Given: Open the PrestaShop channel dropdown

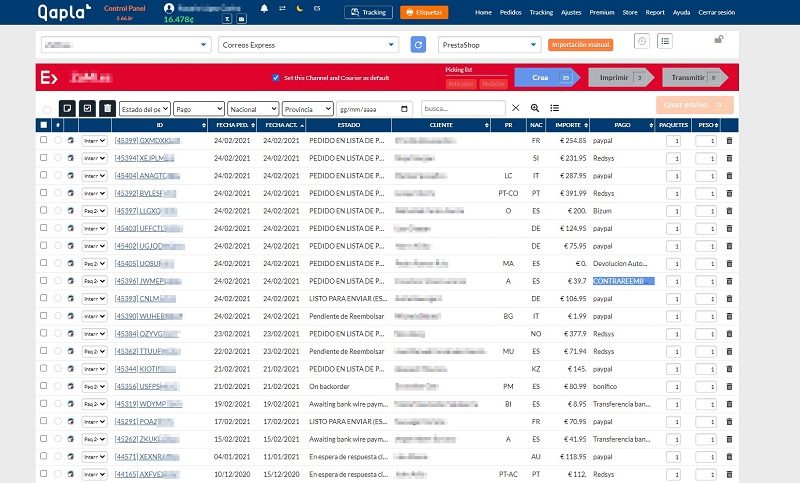Looking at the screenshot, I should pos(489,45).
